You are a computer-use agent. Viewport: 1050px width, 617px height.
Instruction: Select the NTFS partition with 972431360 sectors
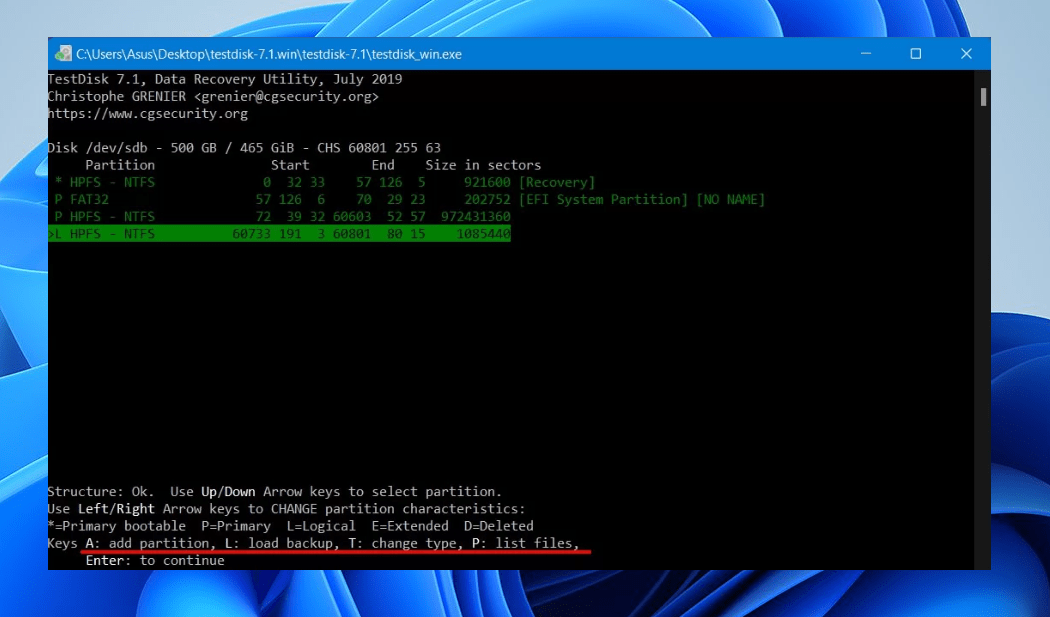[283, 217]
